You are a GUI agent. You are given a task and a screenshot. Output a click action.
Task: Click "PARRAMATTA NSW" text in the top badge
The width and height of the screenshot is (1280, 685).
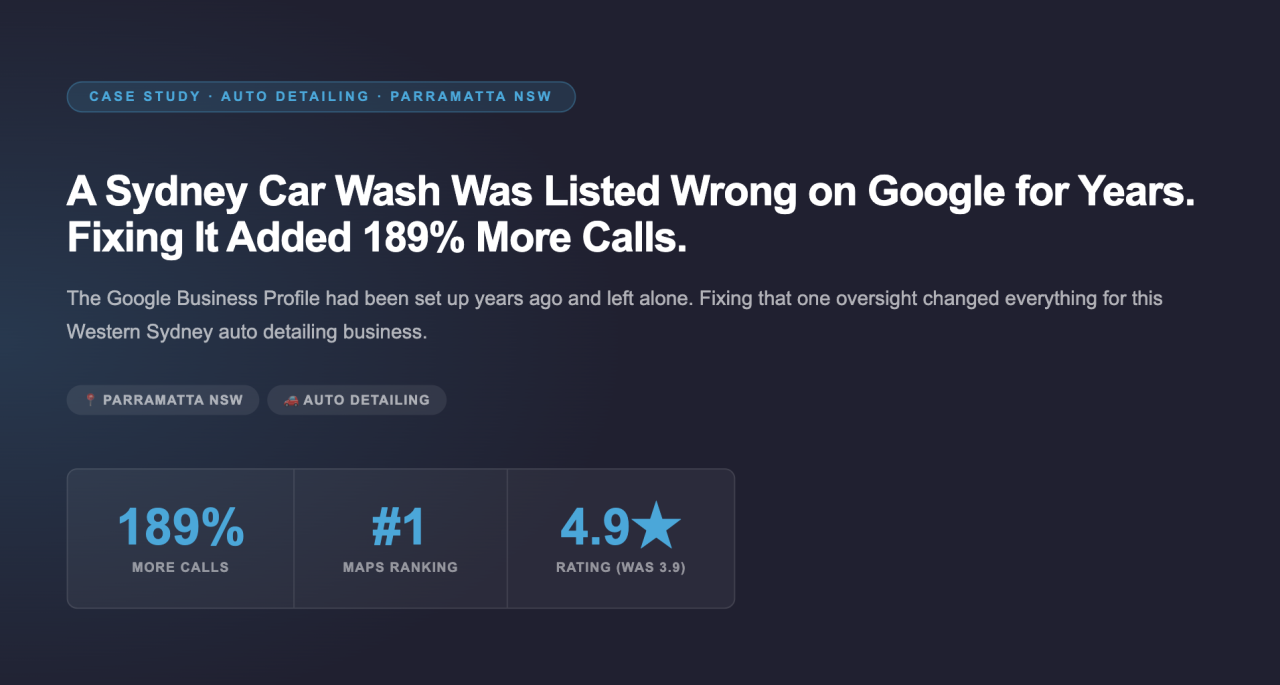[474, 97]
